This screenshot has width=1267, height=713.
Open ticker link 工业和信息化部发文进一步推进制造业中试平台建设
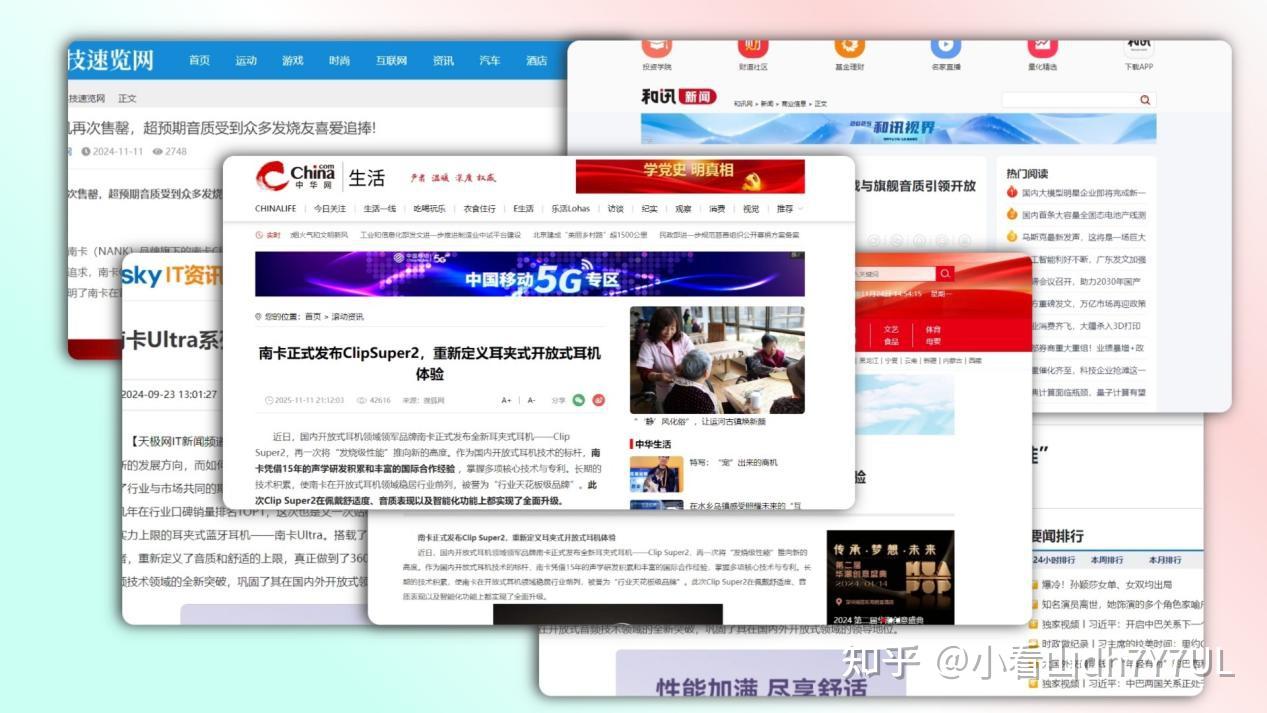click(440, 235)
